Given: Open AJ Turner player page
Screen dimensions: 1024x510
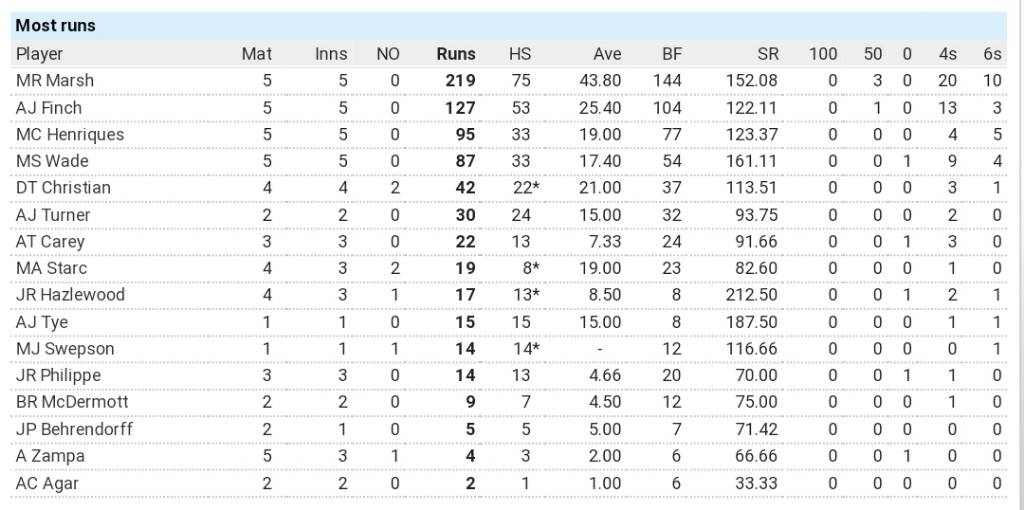Looking at the screenshot, I should [x=53, y=215].
